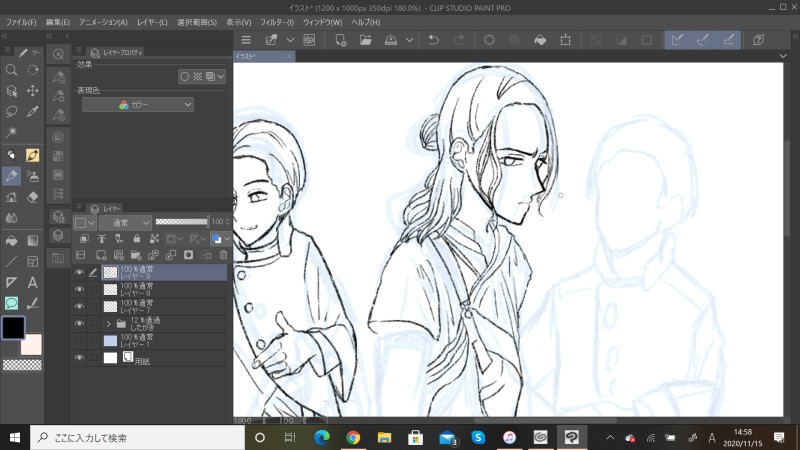Hide layer レイヤー 7 via eye icon
The height and width of the screenshot is (450, 800).
pyautogui.click(x=79, y=306)
